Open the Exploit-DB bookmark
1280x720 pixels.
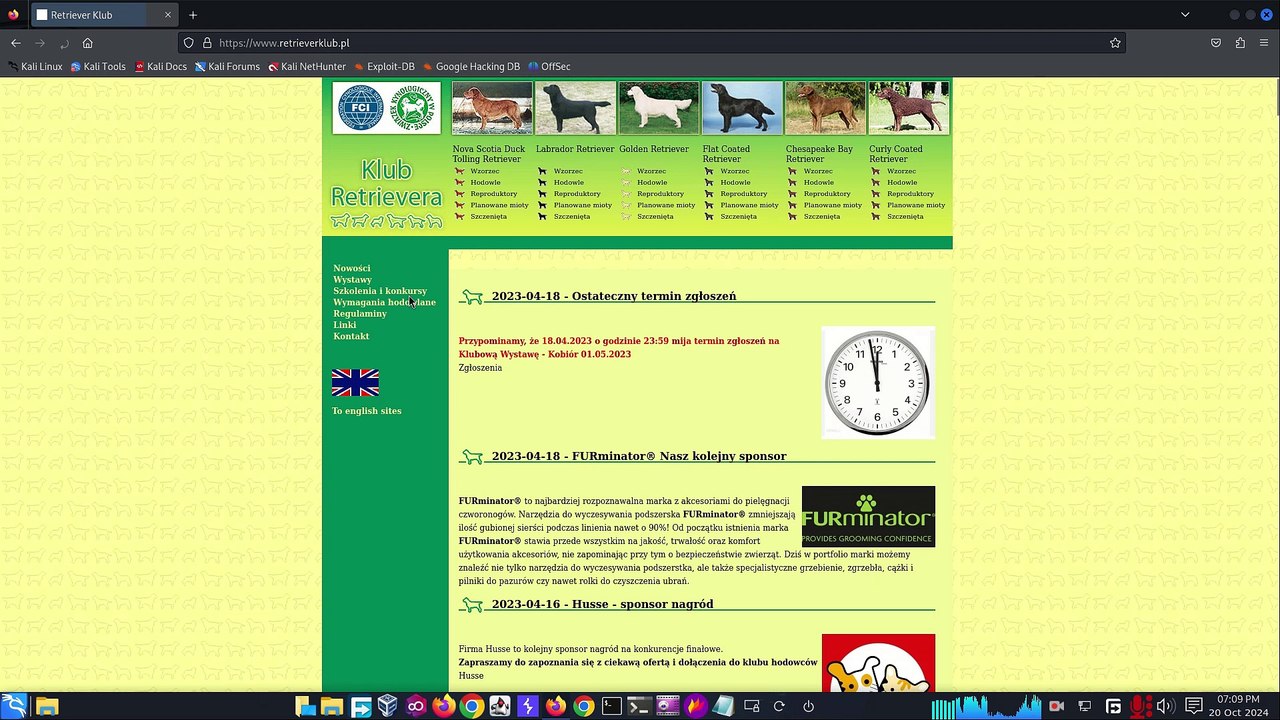point(384,67)
